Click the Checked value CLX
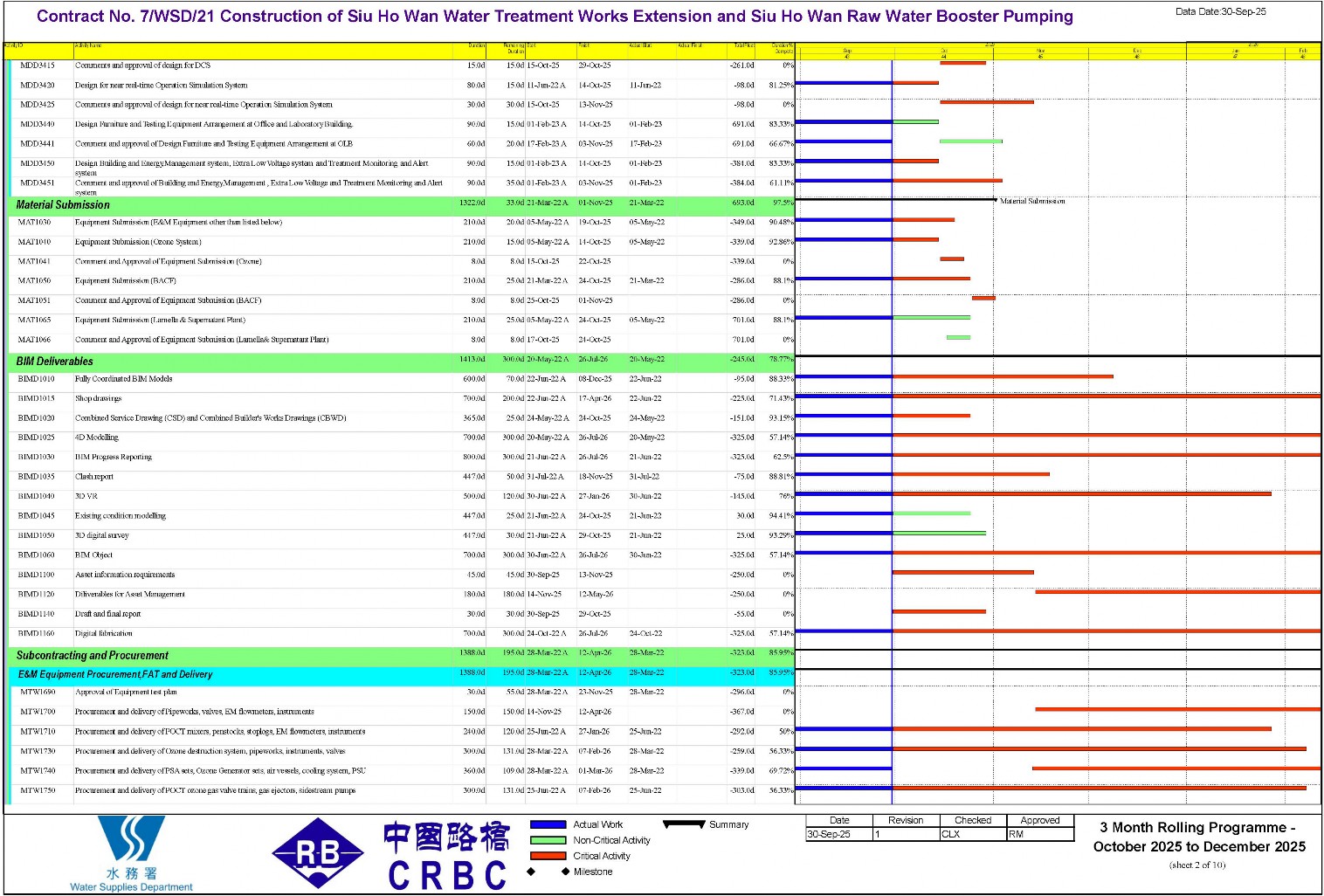Viewport: 1324px width, 896px height. (x=950, y=834)
